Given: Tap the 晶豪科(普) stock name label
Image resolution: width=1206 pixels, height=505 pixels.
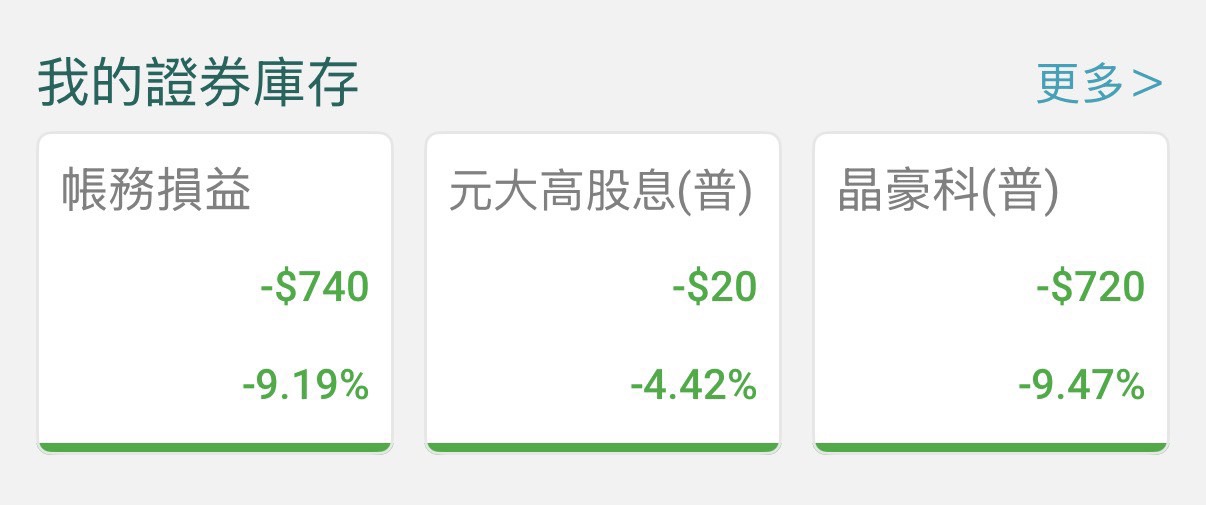Looking at the screenshot, I should (946, 191).
